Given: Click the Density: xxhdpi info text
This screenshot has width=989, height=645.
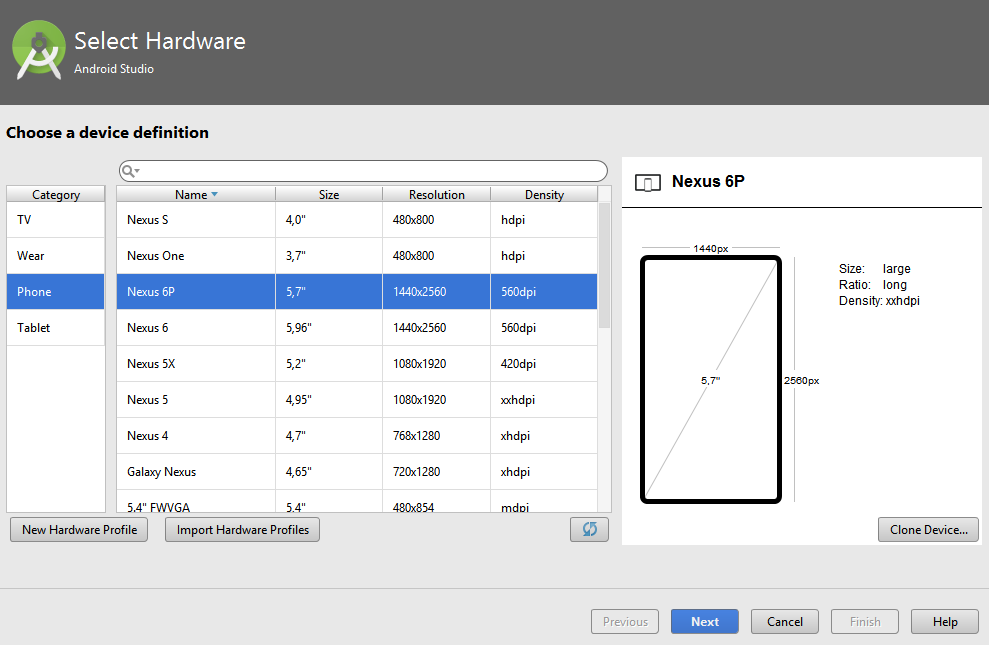Looking at the screenshot, I should pyautogui.click(x=879, y=301).
